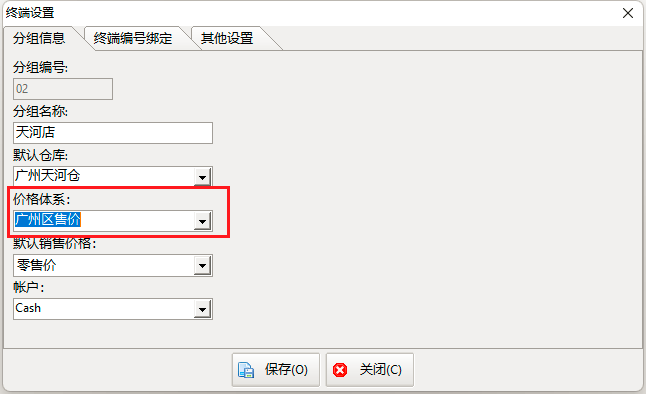Click the 分组名称 field containing 天河店
Viewport: 646px width, 394px height.
coord(113,133)
